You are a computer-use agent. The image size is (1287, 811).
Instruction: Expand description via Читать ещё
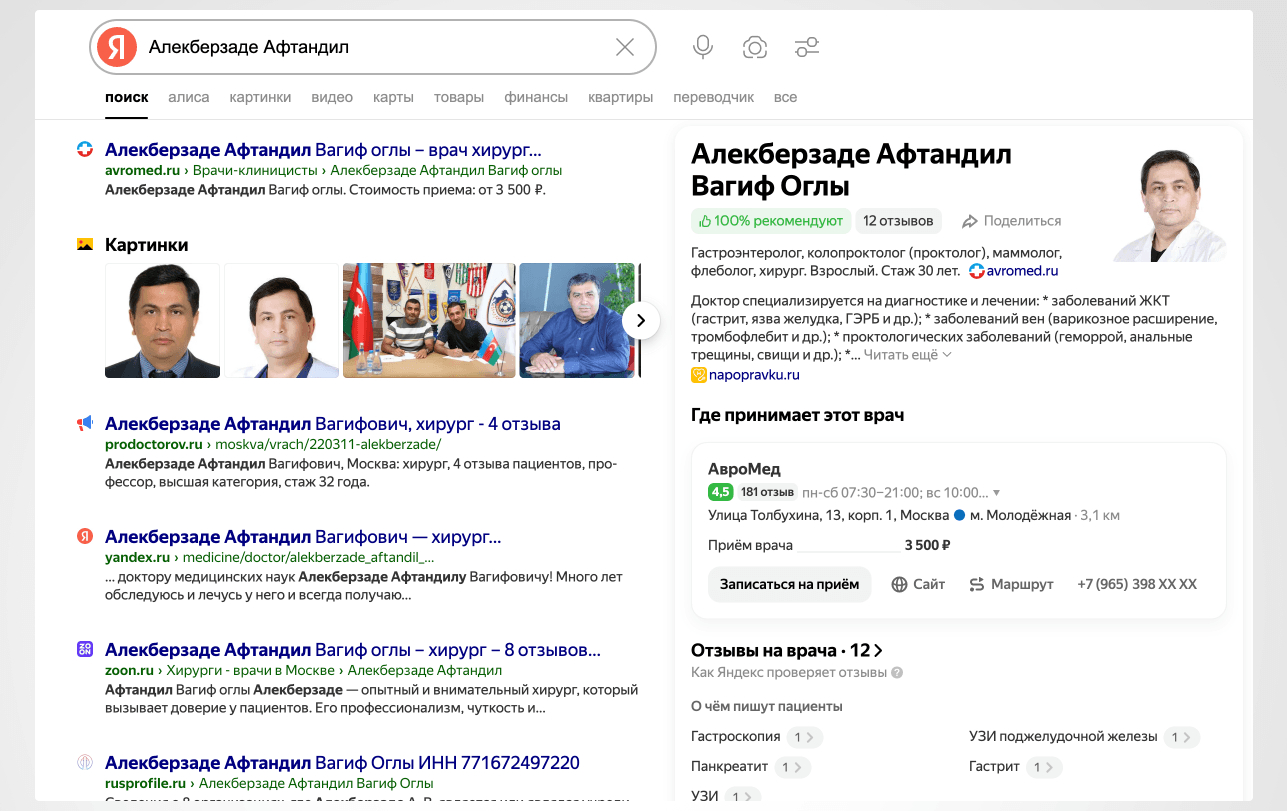pyautogui.click(x=907, y=354)
